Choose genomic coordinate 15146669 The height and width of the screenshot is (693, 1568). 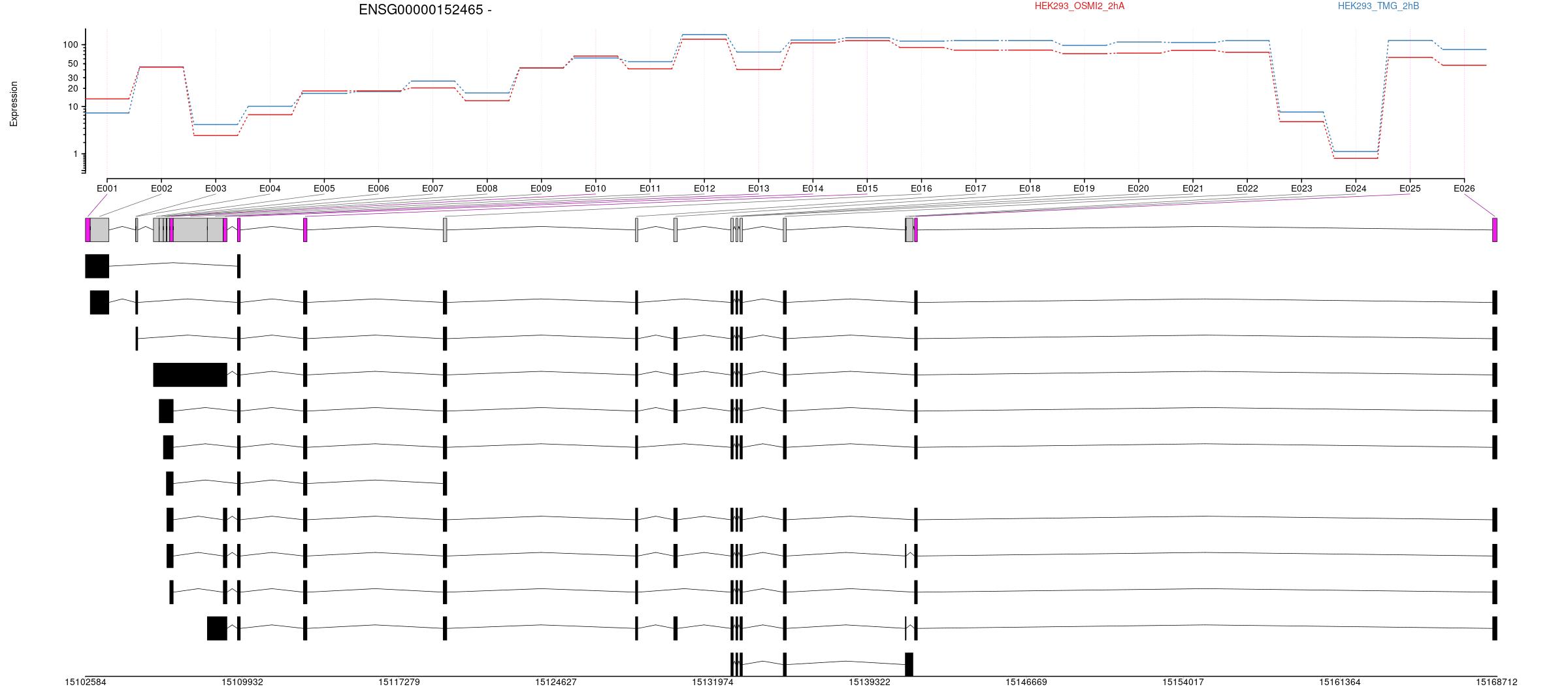[x=1026, y=683]
